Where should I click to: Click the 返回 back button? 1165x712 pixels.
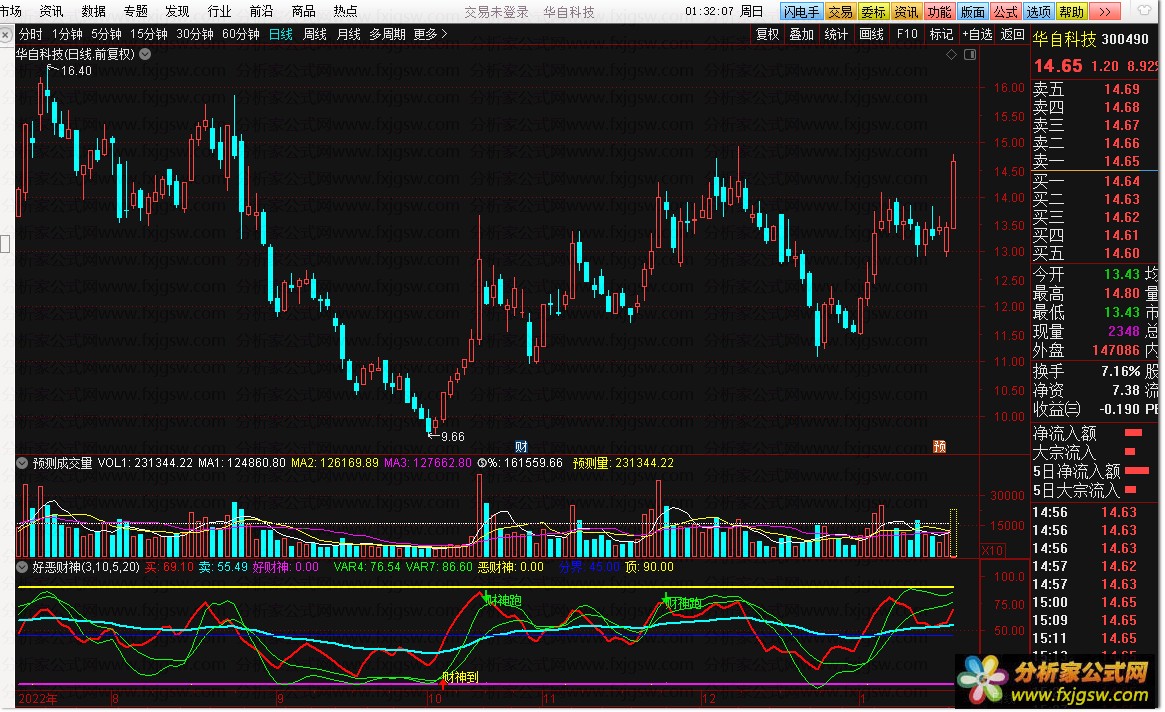1012,34
